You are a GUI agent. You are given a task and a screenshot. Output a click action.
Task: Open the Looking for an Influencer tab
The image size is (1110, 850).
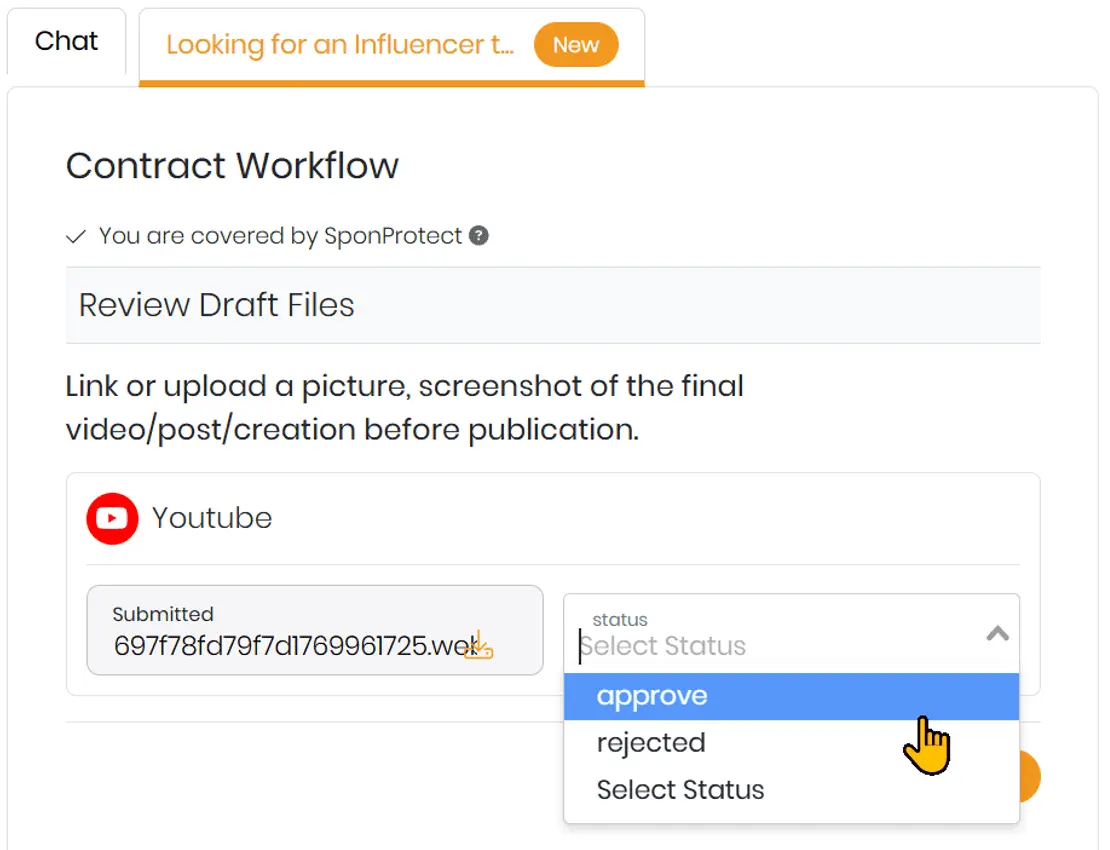391,45
